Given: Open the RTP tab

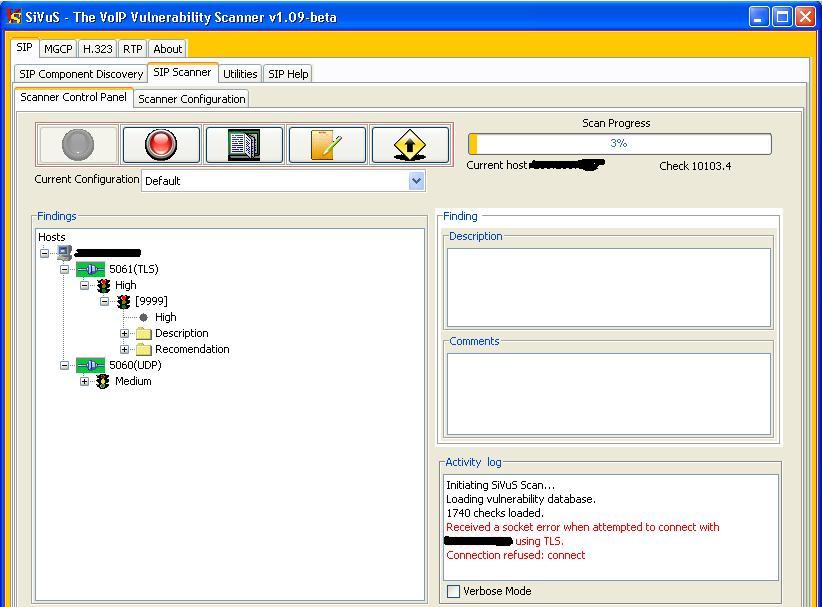Looking at the screenshot, I should point(133,49).
